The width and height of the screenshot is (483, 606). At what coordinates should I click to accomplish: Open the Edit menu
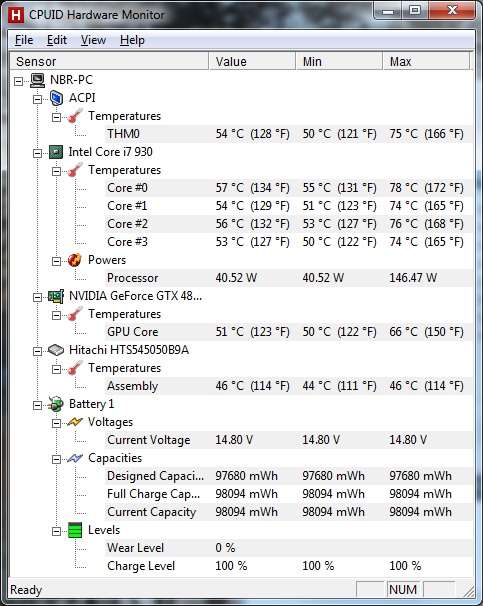(x=57, y=40)
